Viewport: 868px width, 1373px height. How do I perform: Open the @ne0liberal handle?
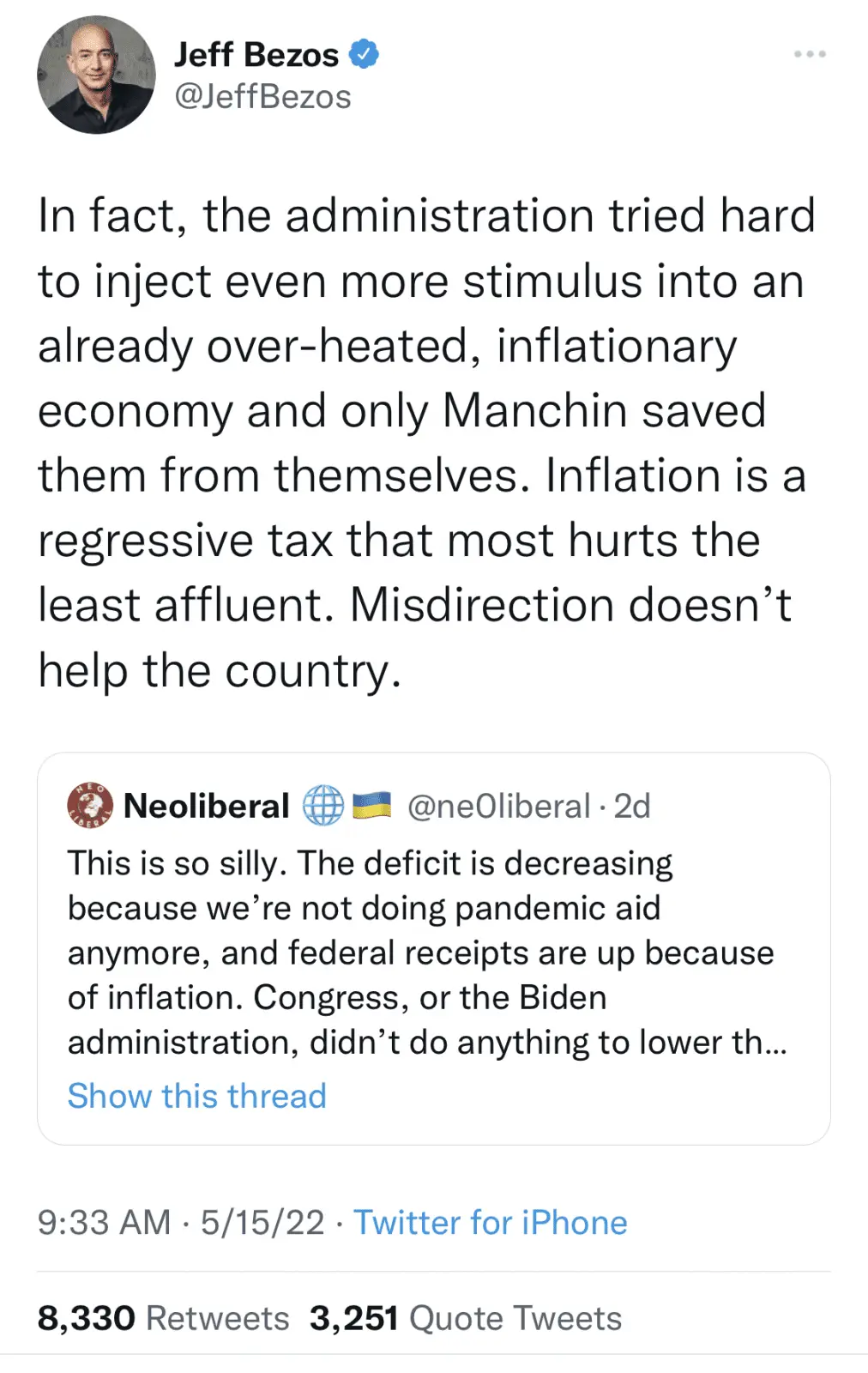[x=498, y=806]
